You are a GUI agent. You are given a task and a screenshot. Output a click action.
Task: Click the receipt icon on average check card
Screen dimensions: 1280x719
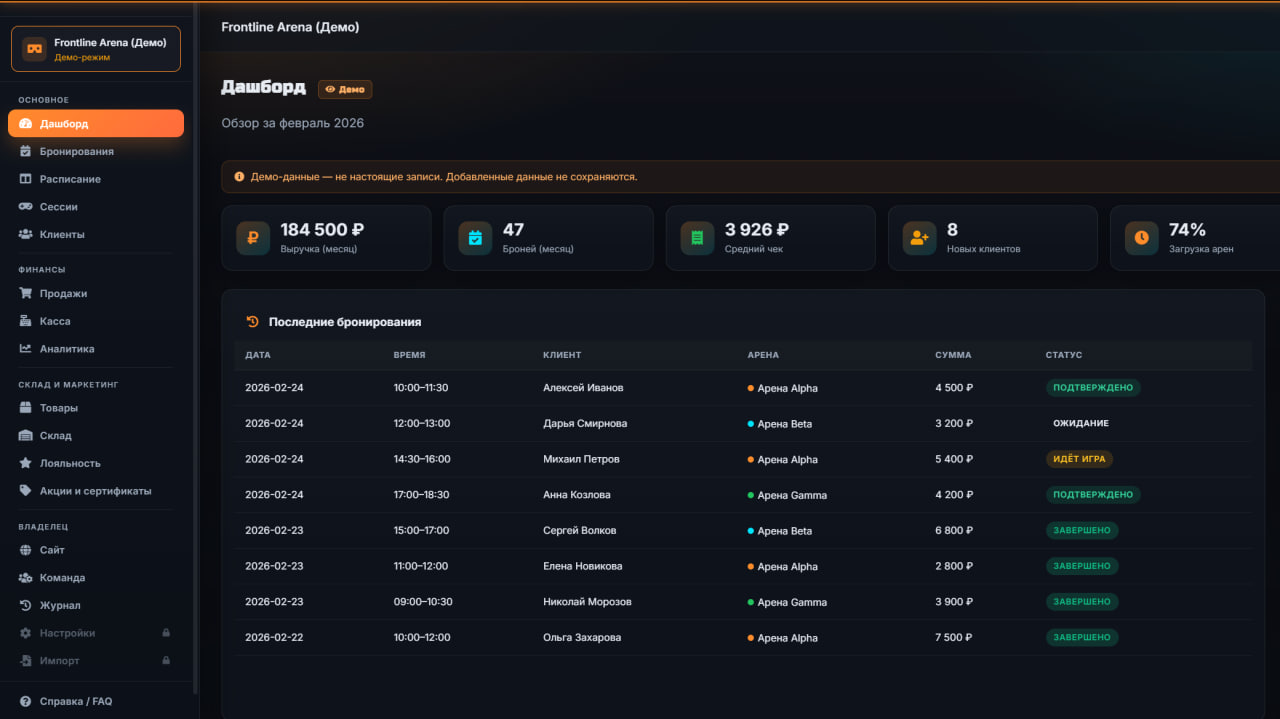click(x=697, y=238)
